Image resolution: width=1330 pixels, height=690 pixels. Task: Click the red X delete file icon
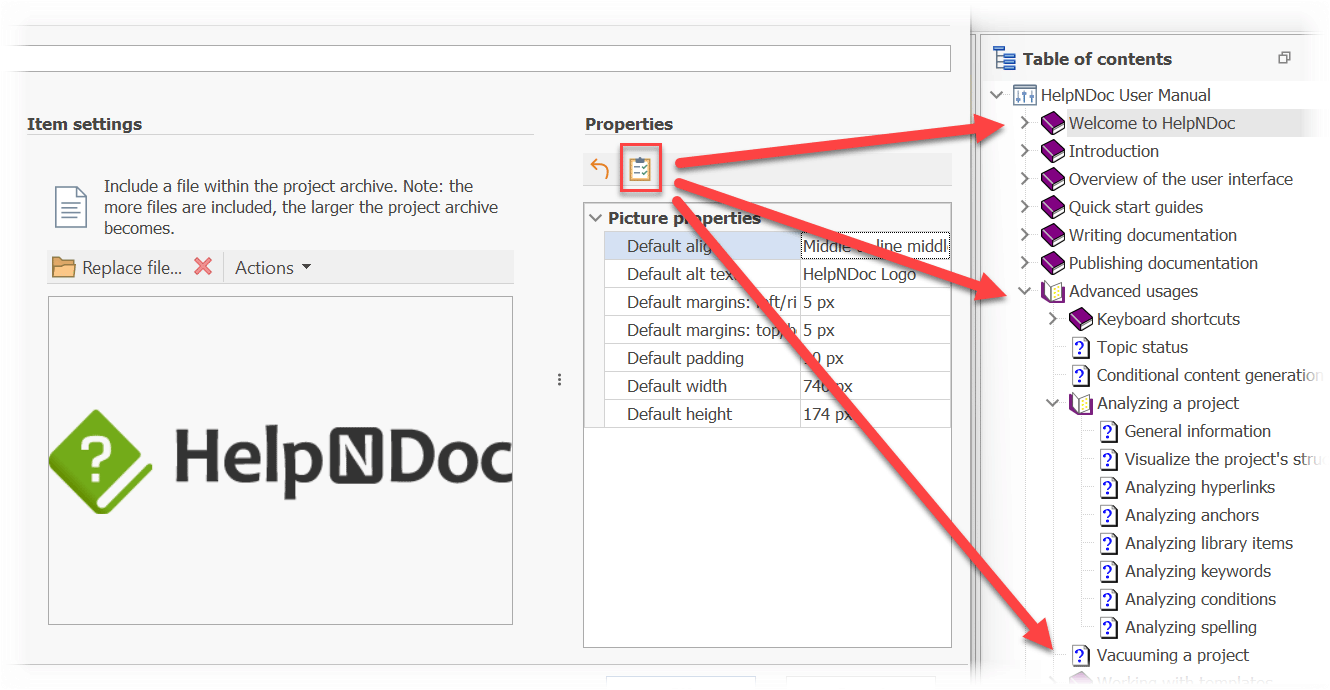[x=203, y=266]
